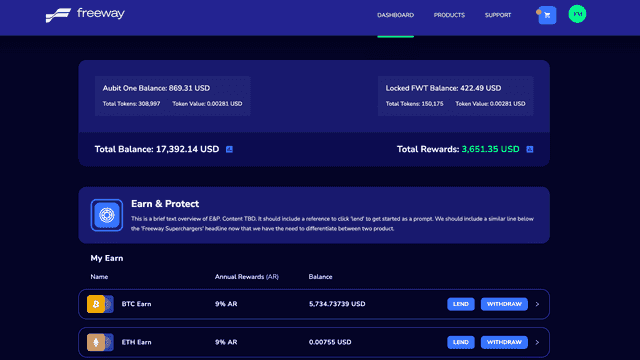Go to the Products menu item
This screenshot has height=360, width=640.
point(449,15)
